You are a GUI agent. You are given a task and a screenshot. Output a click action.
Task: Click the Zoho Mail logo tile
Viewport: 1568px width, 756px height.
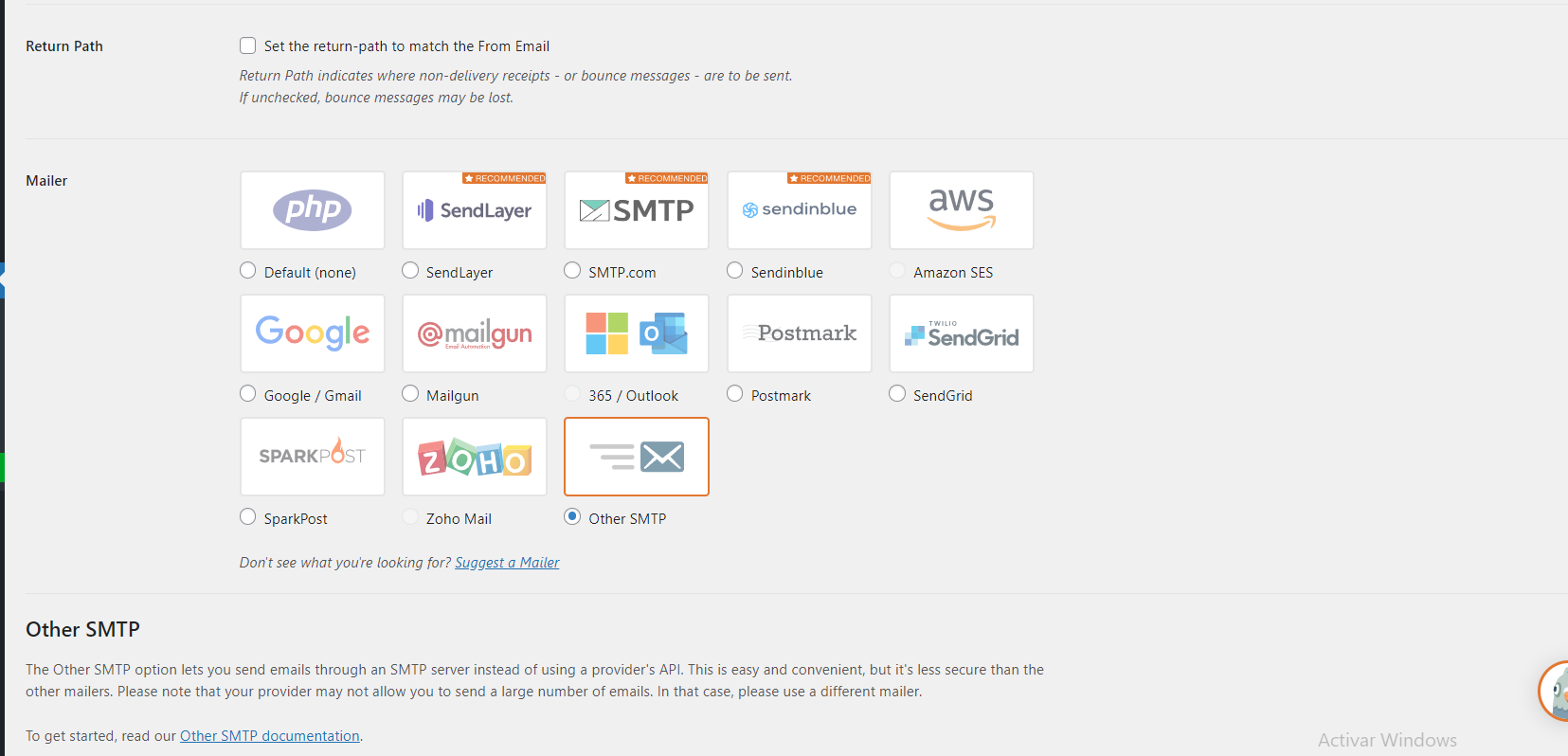pos(475,457)
